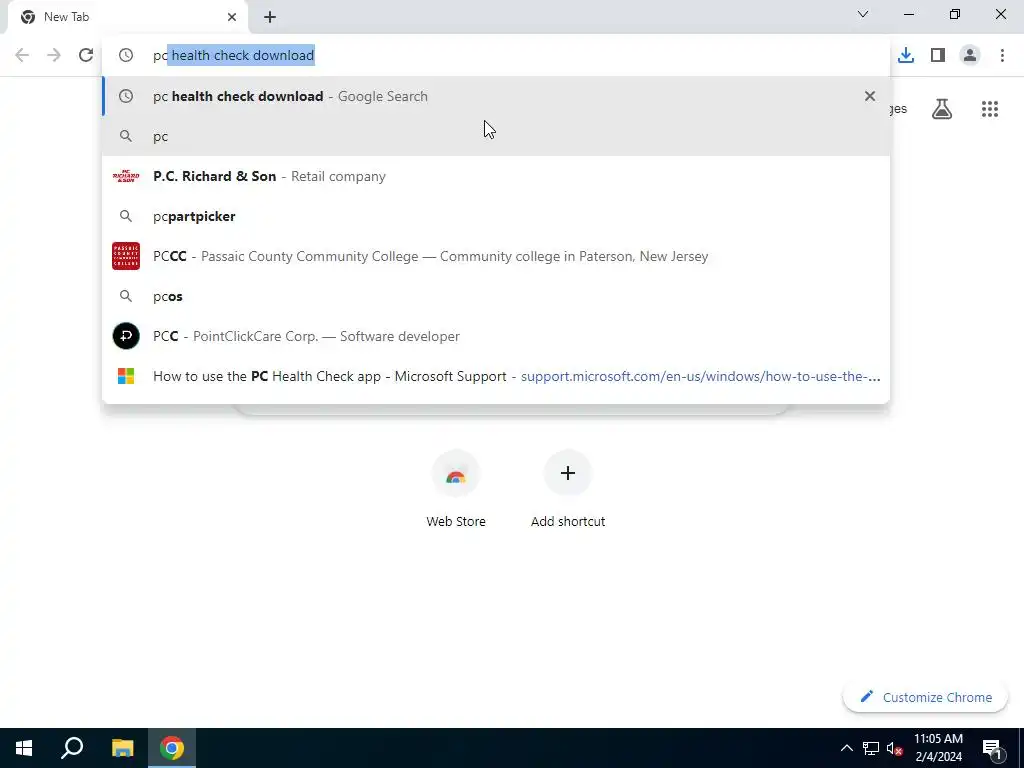Click the magnifier icon beside 'pcpartpicker'
Image resolution: width=1024 pixels, height=768 pixels.
tap(126, 216)
